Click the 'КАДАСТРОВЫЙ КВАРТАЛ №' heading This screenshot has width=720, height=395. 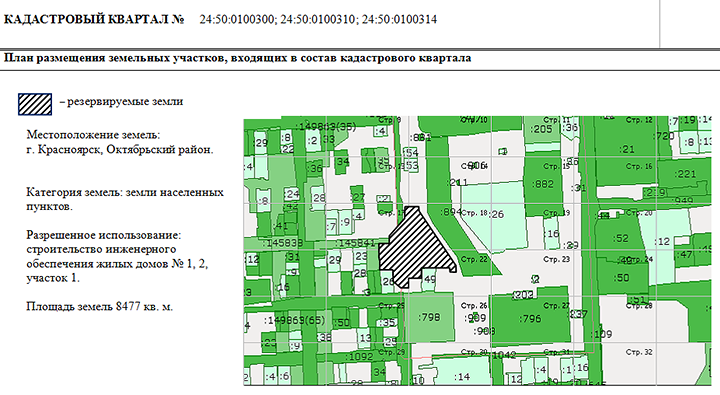pyautogui.click(x=94, y=19)
